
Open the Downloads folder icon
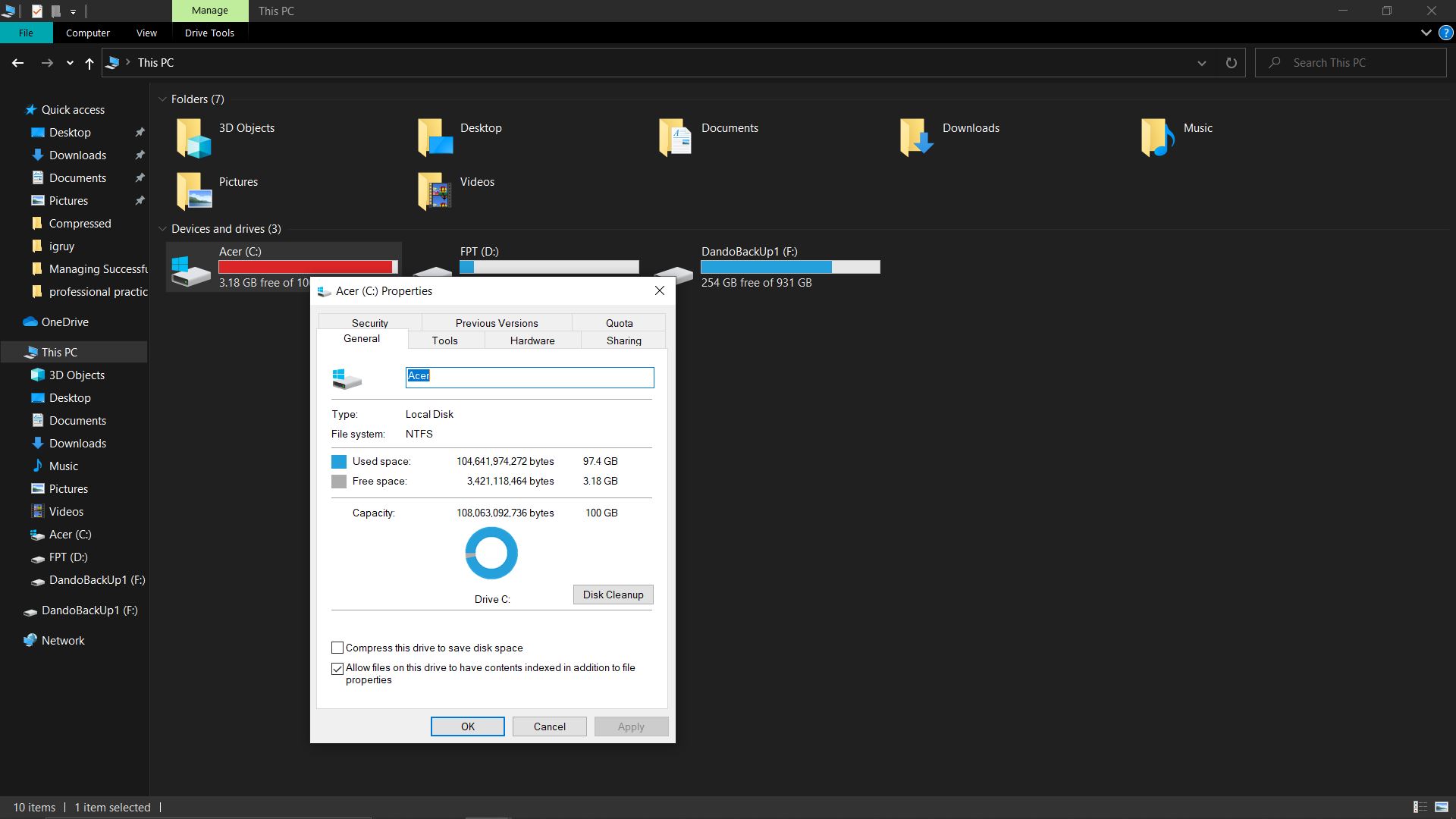[916, 137]
